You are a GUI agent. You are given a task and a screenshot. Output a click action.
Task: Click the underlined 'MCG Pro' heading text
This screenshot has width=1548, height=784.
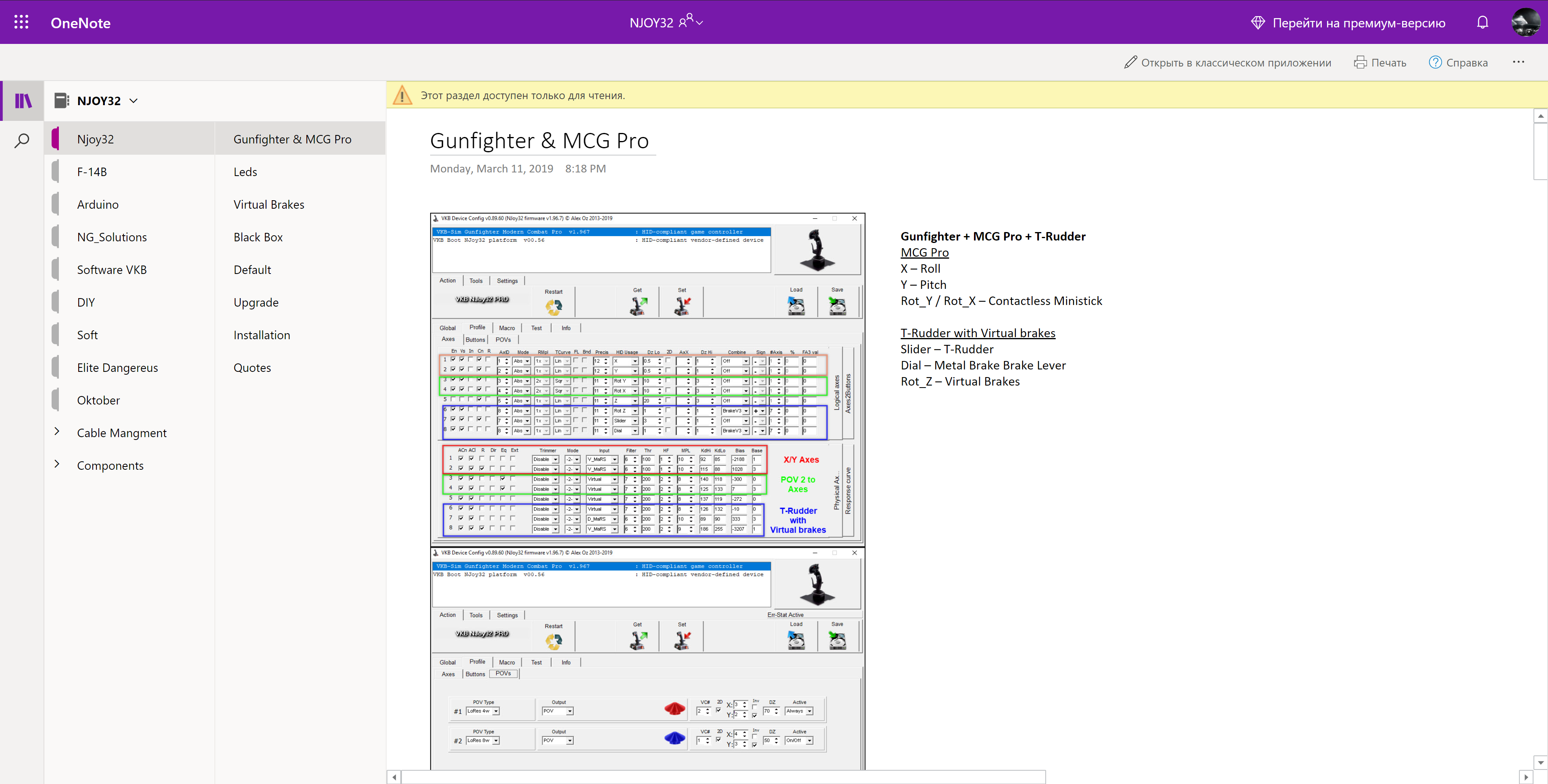point(924,252)
